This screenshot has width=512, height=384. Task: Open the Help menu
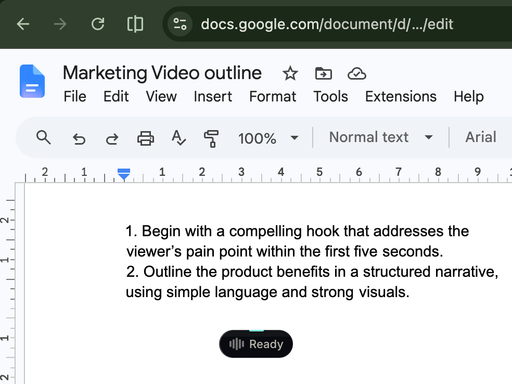(468, 97)
